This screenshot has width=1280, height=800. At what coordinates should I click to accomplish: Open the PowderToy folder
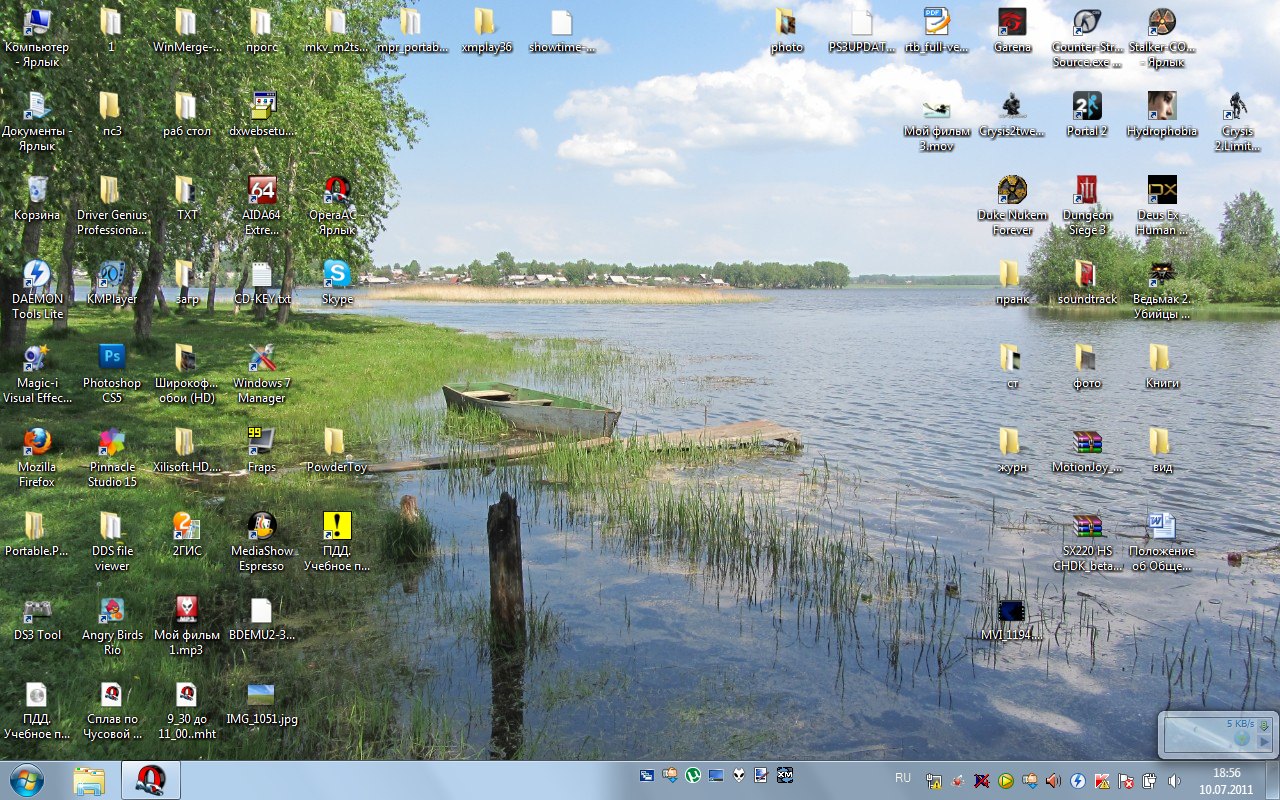pos(337,450)
